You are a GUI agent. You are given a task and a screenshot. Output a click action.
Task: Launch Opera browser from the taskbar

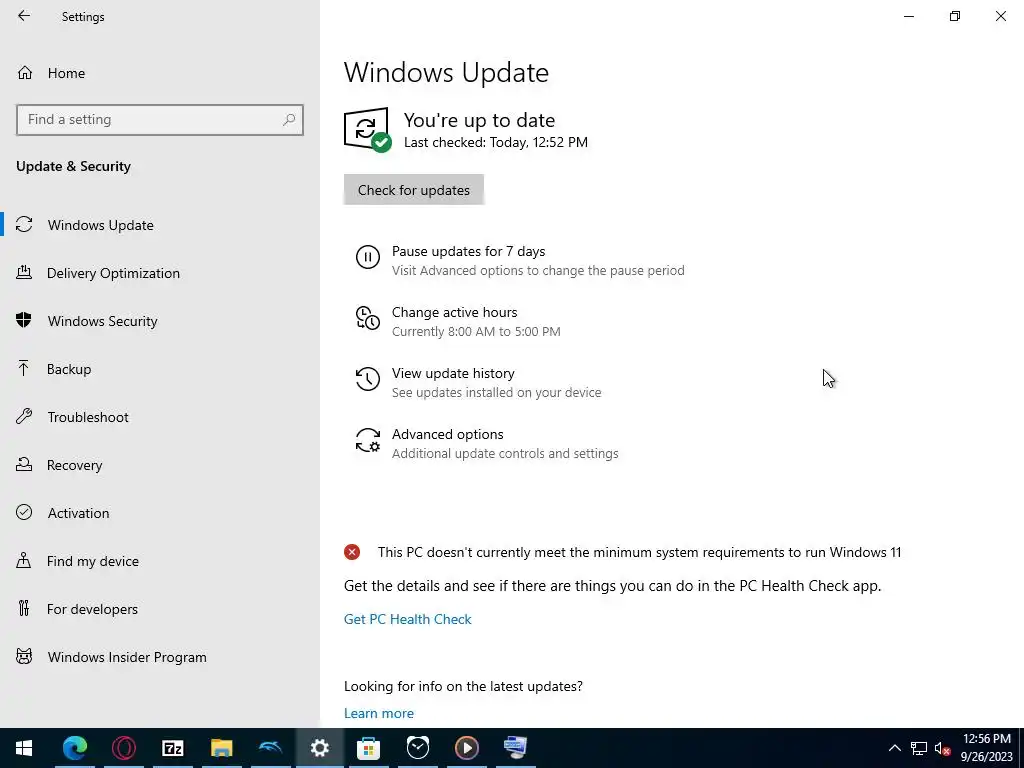click(123, 748)
